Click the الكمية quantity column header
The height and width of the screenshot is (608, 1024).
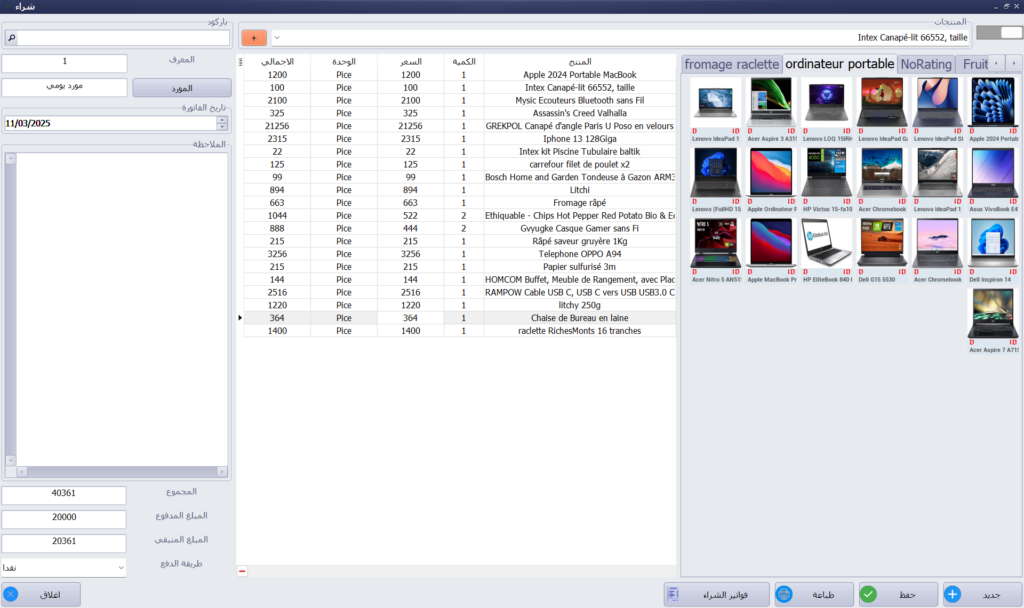pyautogui.click(x=464, y=61)
